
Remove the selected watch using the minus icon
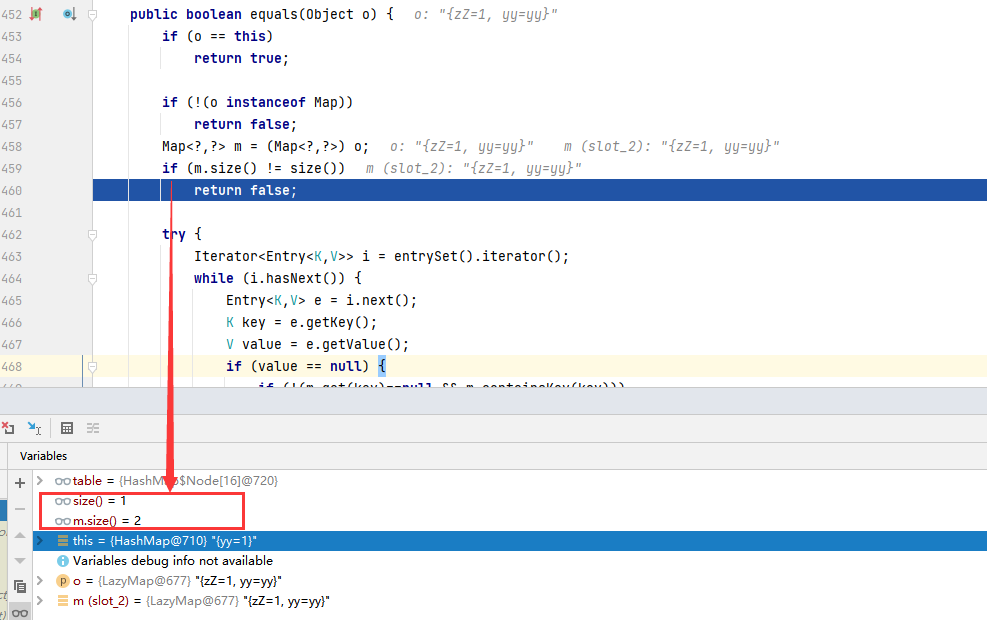(x=20, y=509)
